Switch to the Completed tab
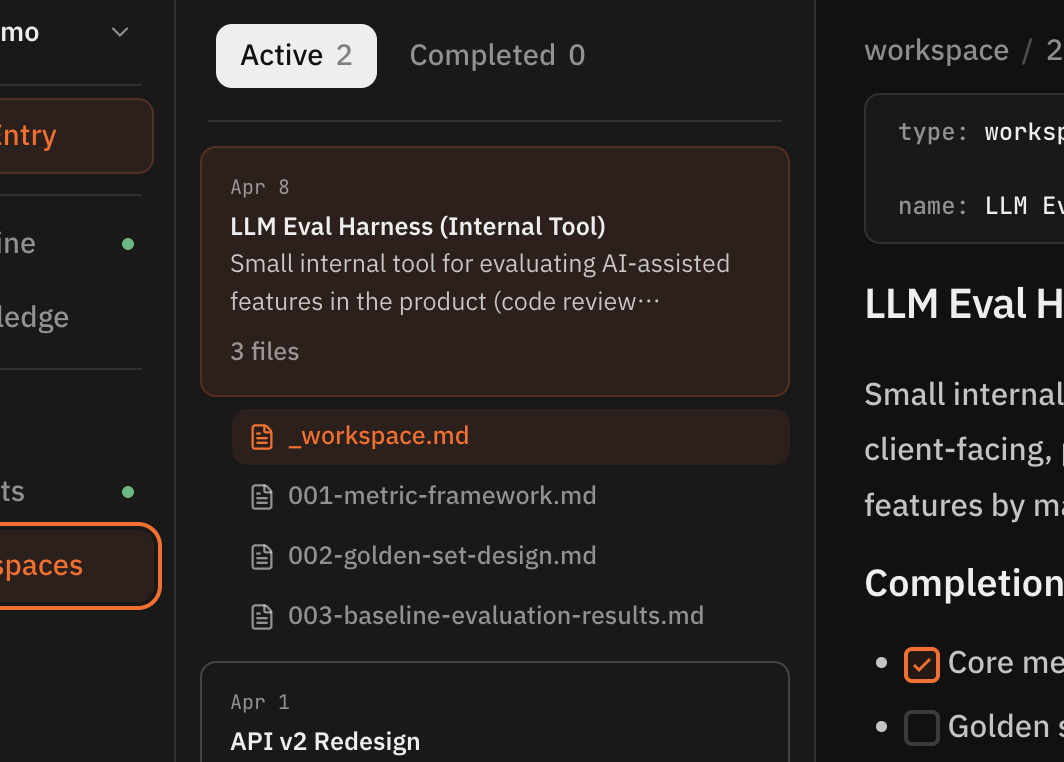The image size is (1064, 762). 497,55
